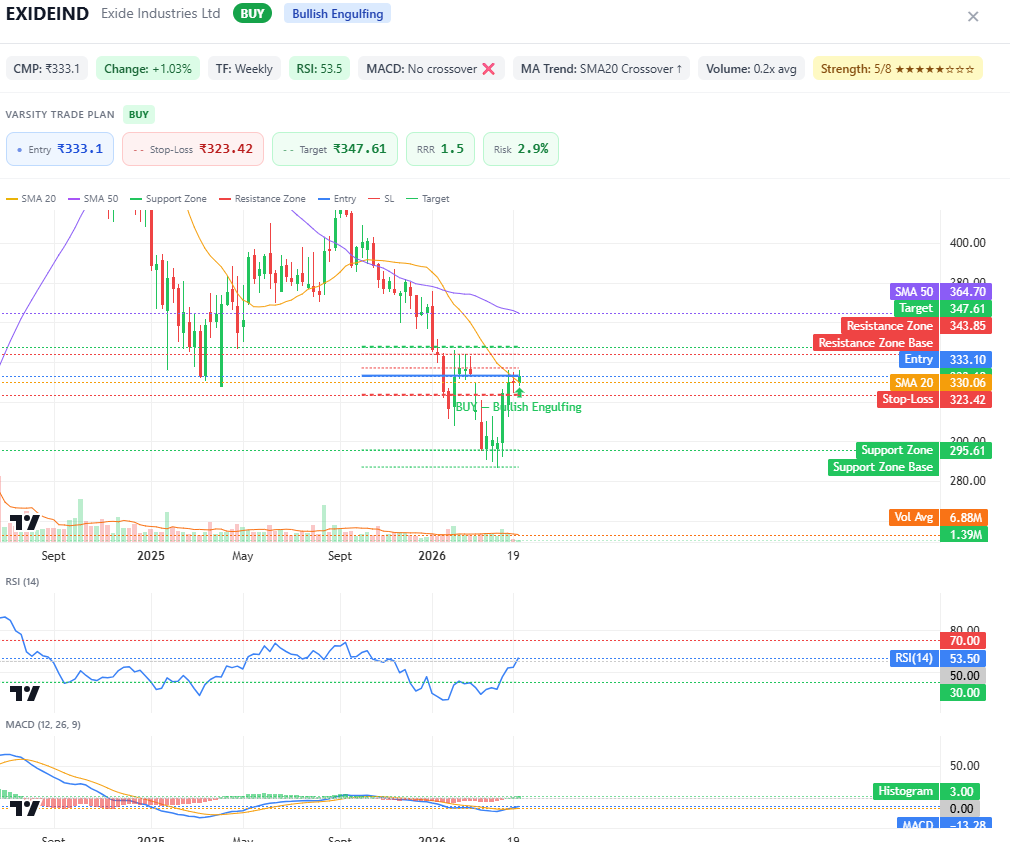The image size is (1010, 842).
Task: Open the Bullish Engulfing pattern badge
Action: pos(336,13)
